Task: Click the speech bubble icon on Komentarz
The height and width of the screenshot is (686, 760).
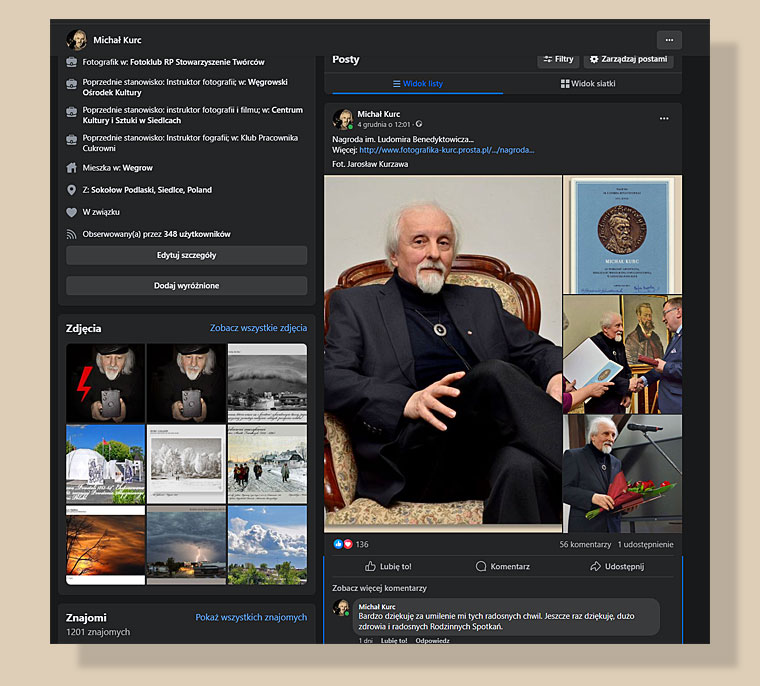Action: point(481,566)
